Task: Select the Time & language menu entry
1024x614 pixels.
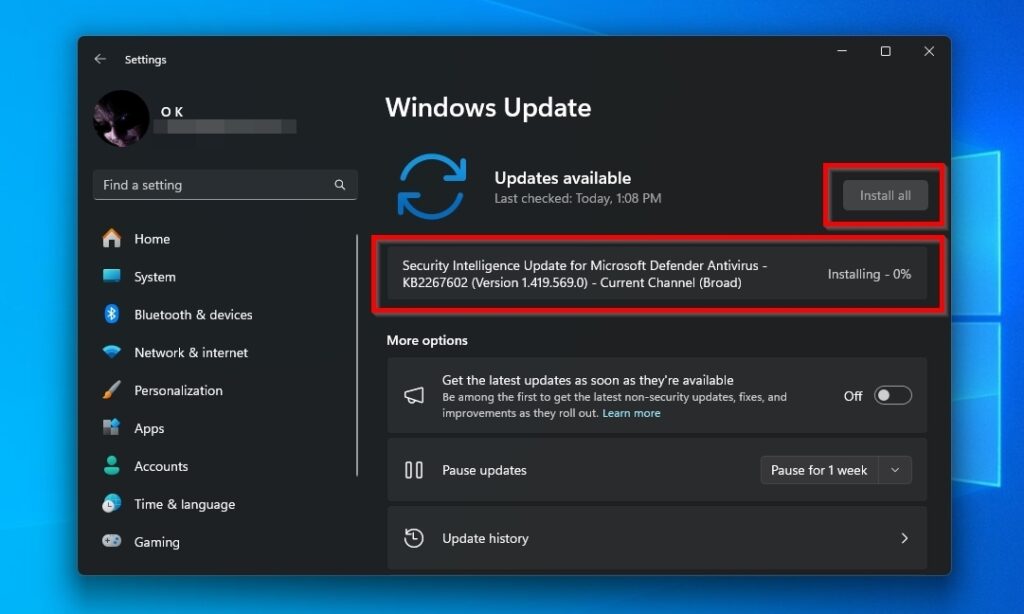Action: [x=185, y=504]
